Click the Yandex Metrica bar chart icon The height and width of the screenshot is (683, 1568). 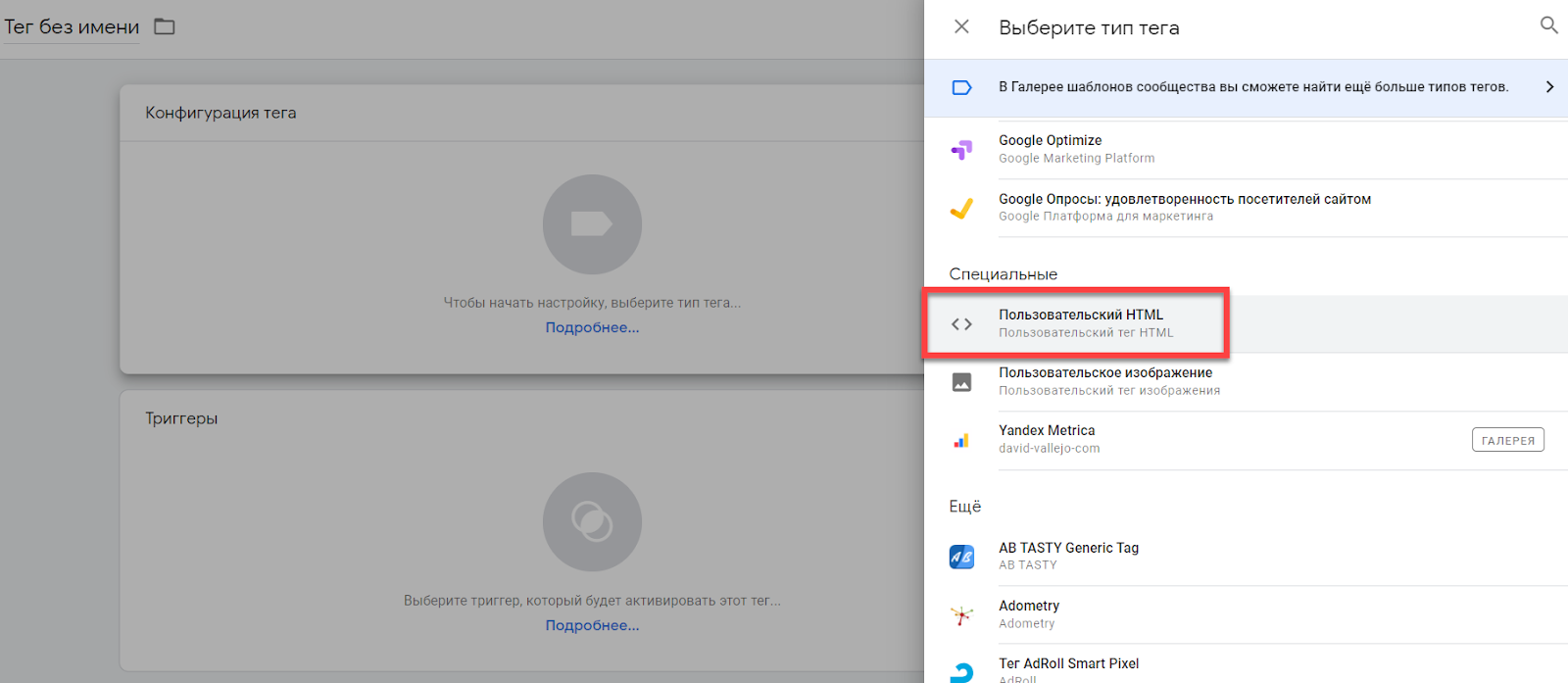click(x=961, y=441)
